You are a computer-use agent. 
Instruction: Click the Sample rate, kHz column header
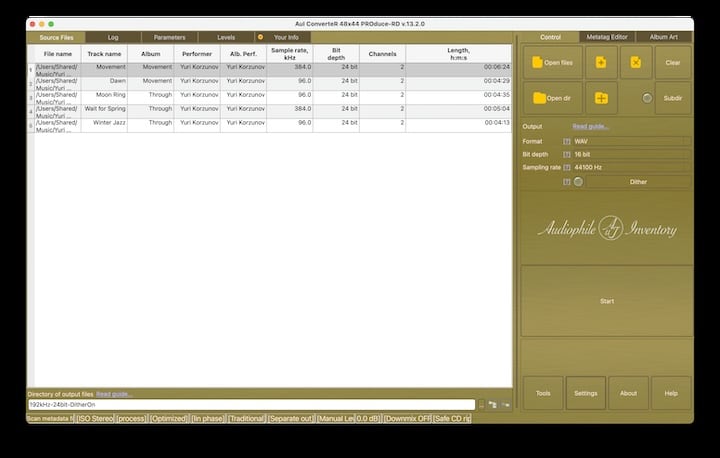[x=290, y=54]
